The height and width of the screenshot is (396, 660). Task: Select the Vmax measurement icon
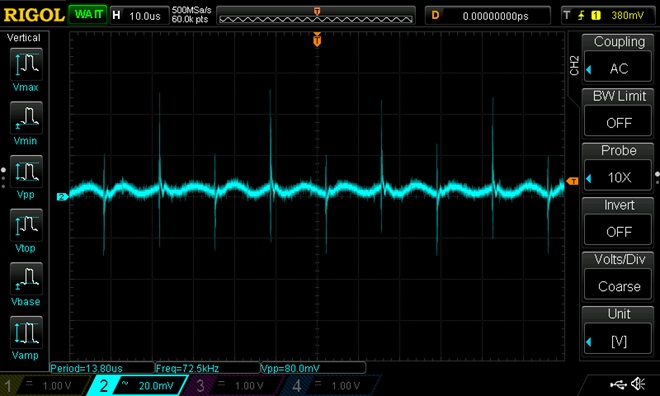point(26,64)
